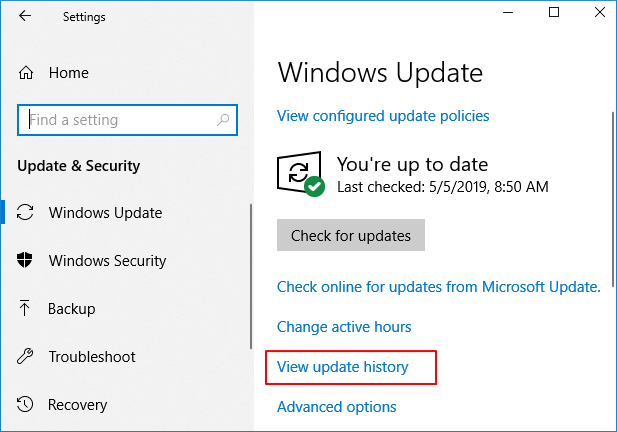The height and width of the screenshot is (432, 617).
Task: Click the update status icon with green checkmark
Action: click(300, 174)
